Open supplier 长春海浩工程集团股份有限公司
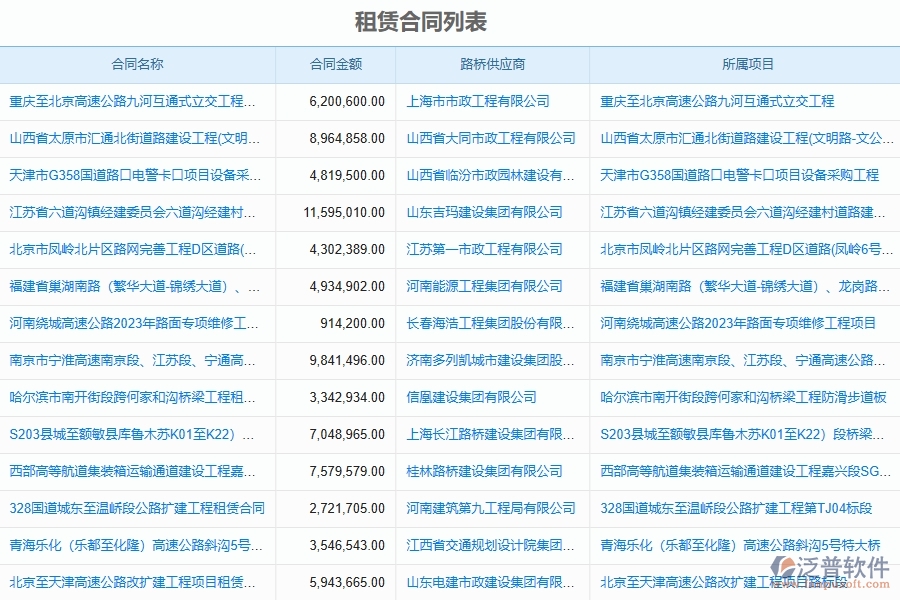 pos(492,323)
